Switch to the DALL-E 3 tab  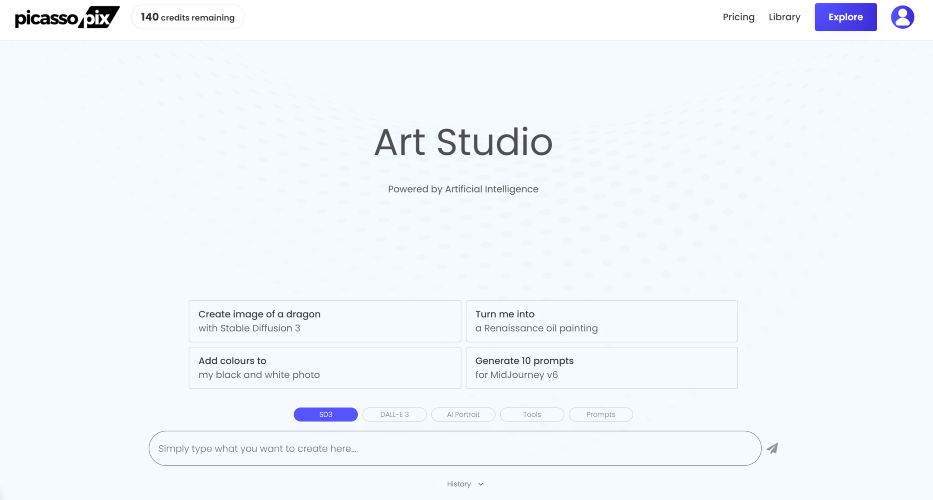point(394,414)
